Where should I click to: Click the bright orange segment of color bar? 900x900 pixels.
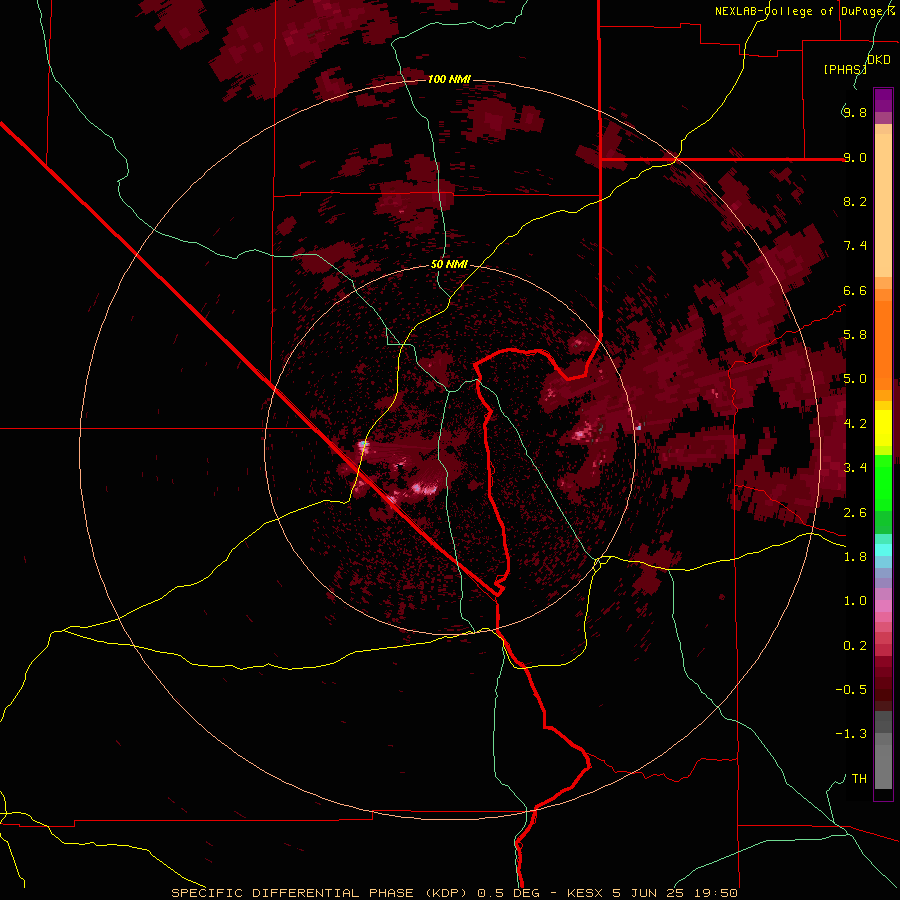pos(883,344)
